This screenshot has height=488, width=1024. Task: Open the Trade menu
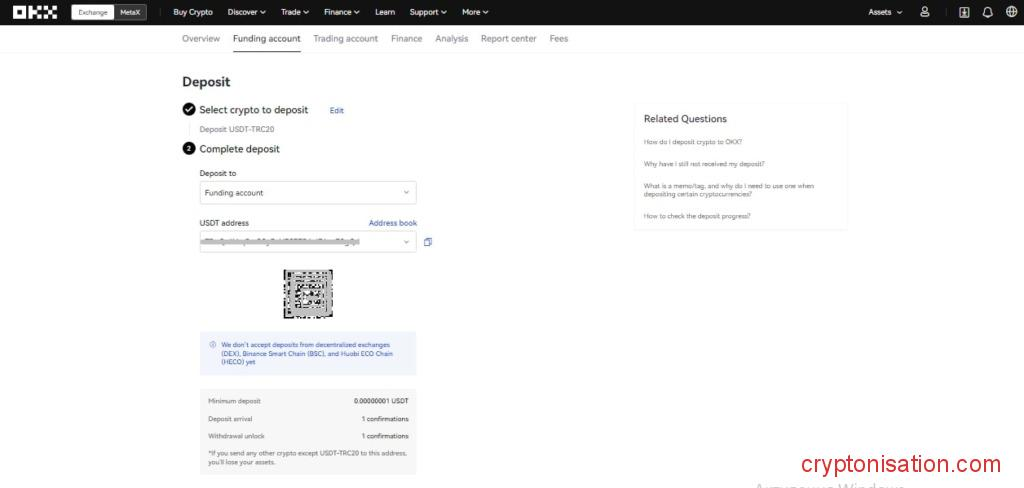click(295, 12)
